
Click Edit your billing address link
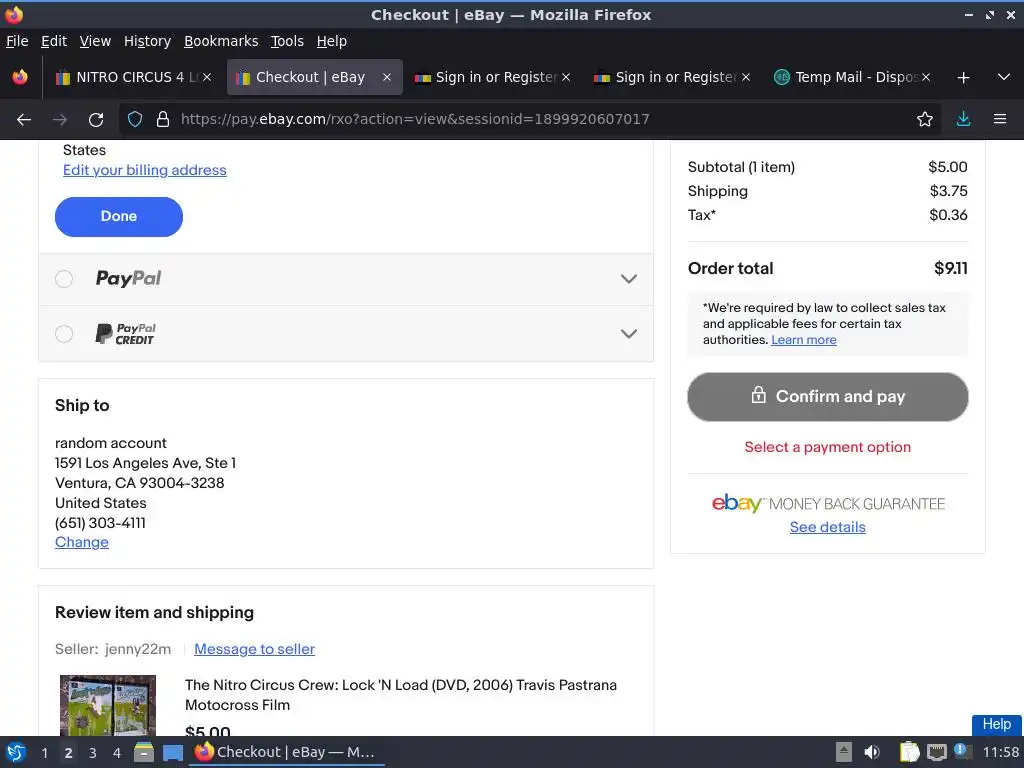click(x=144, y=170)
